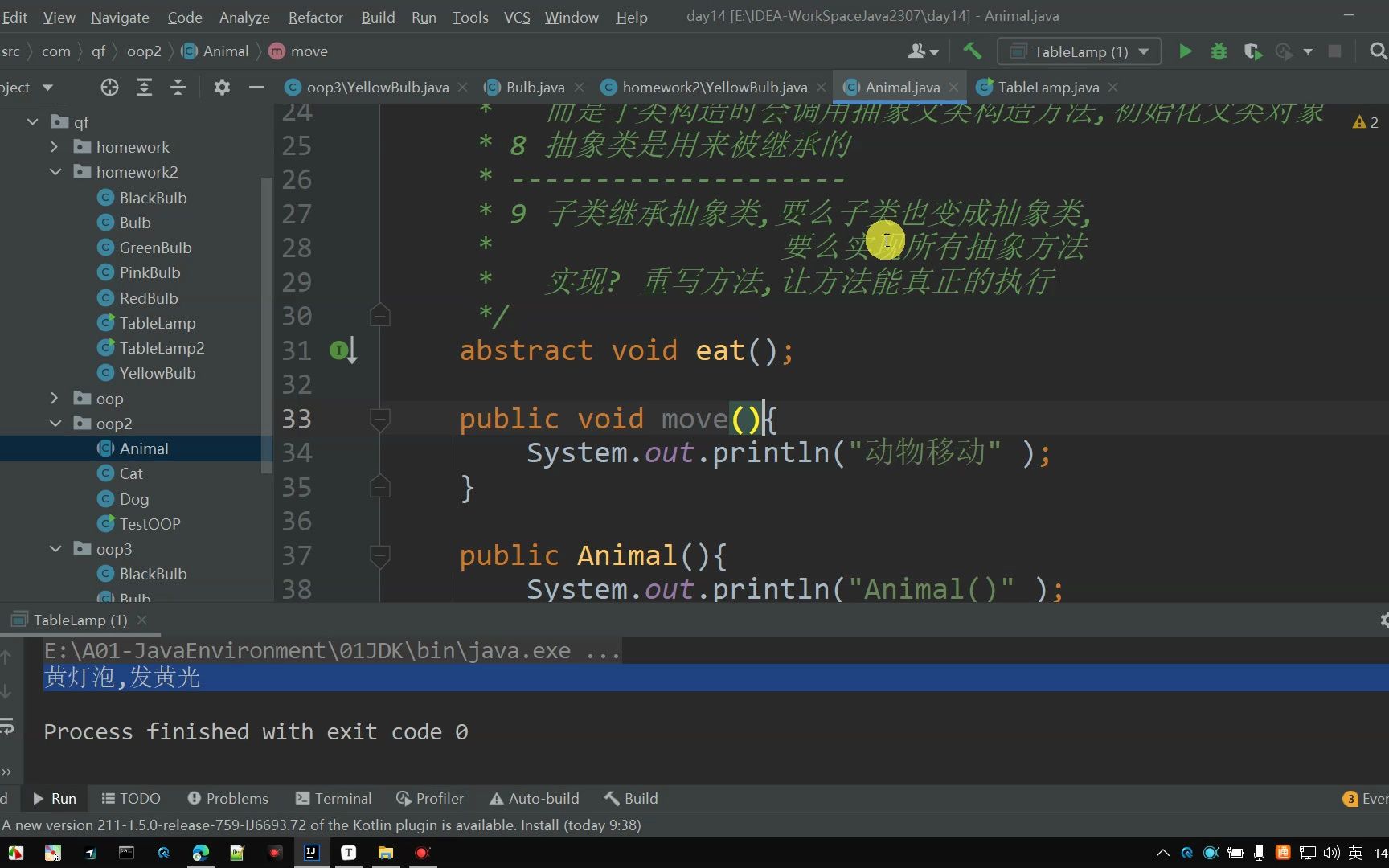
Task: Open the user account icon dropdown
Action: tap(923, 51)
